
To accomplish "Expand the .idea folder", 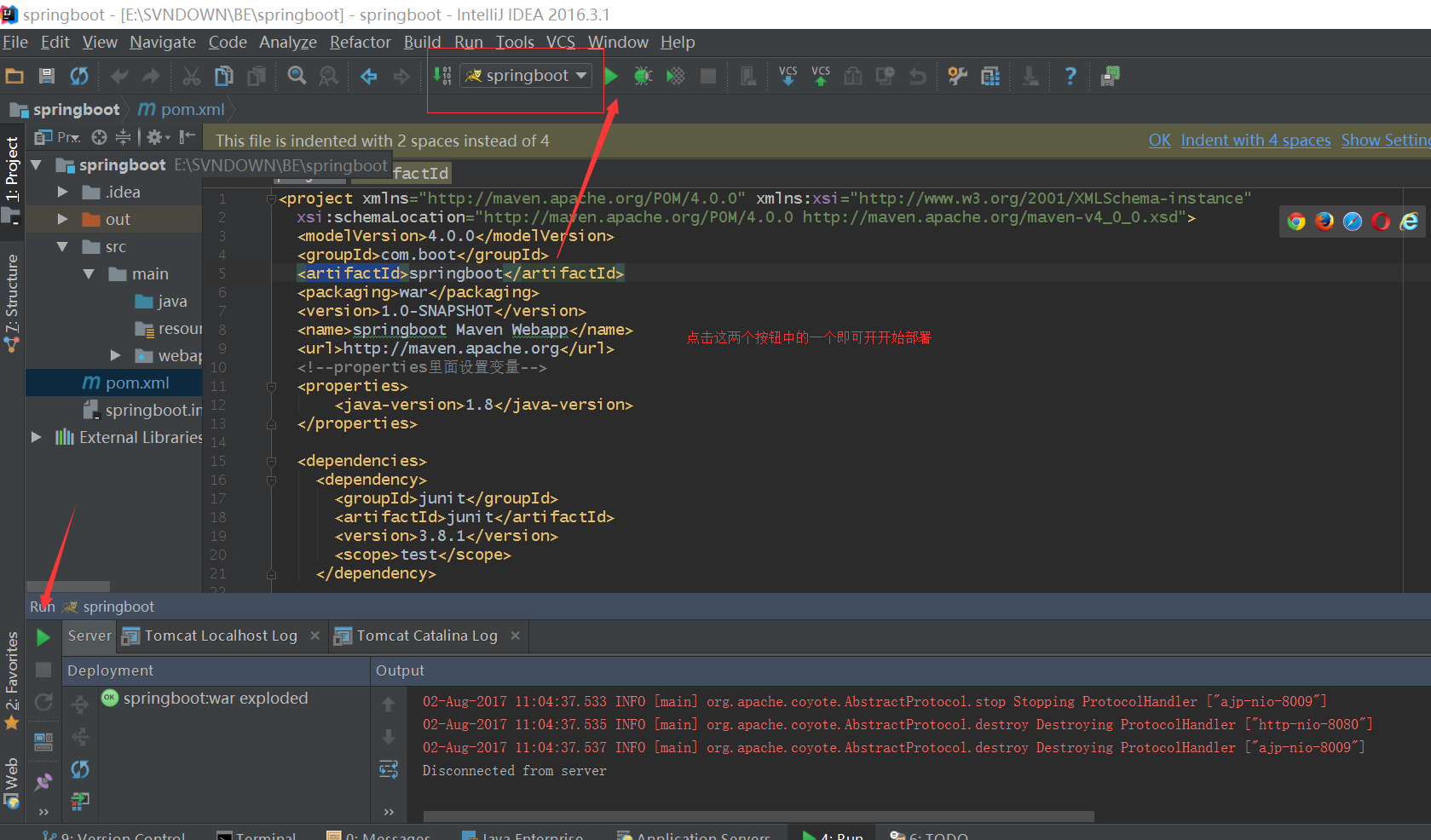I will click(x=62, y=192).
